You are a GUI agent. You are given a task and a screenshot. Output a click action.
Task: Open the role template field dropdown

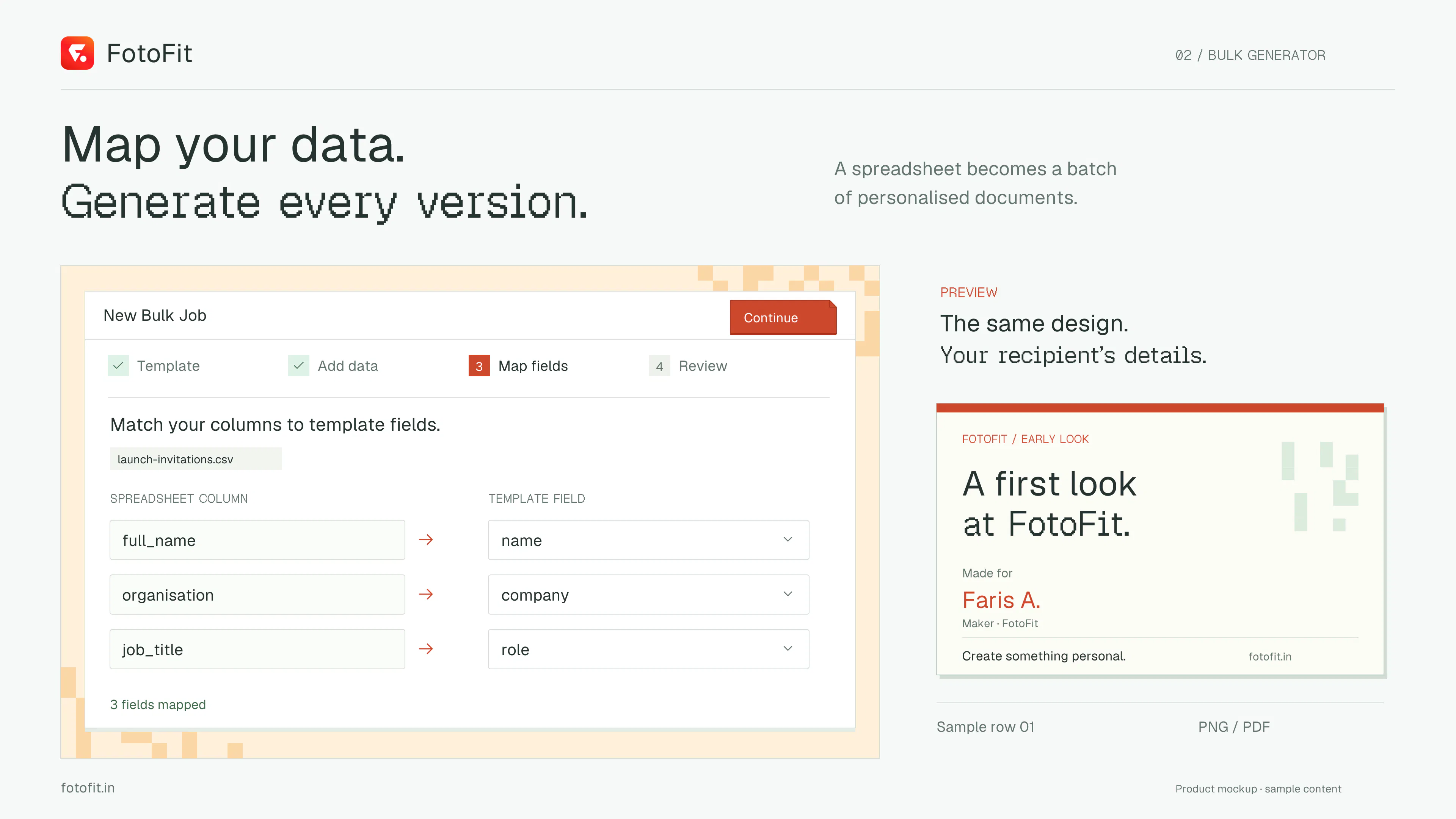tap(648, 649)
